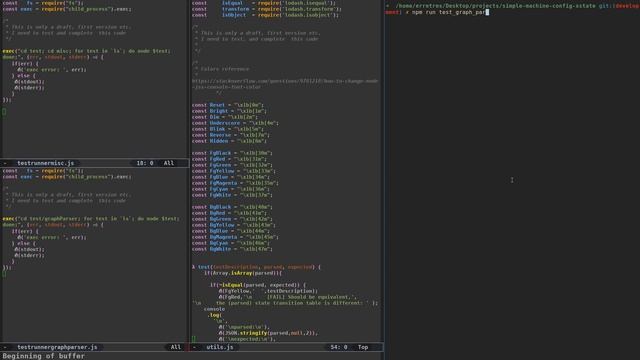Viewport: 640px width, 360px height.
Task: Click the JSON.stringify(parsed,null,2) line
Action: (x=268, y=333)
